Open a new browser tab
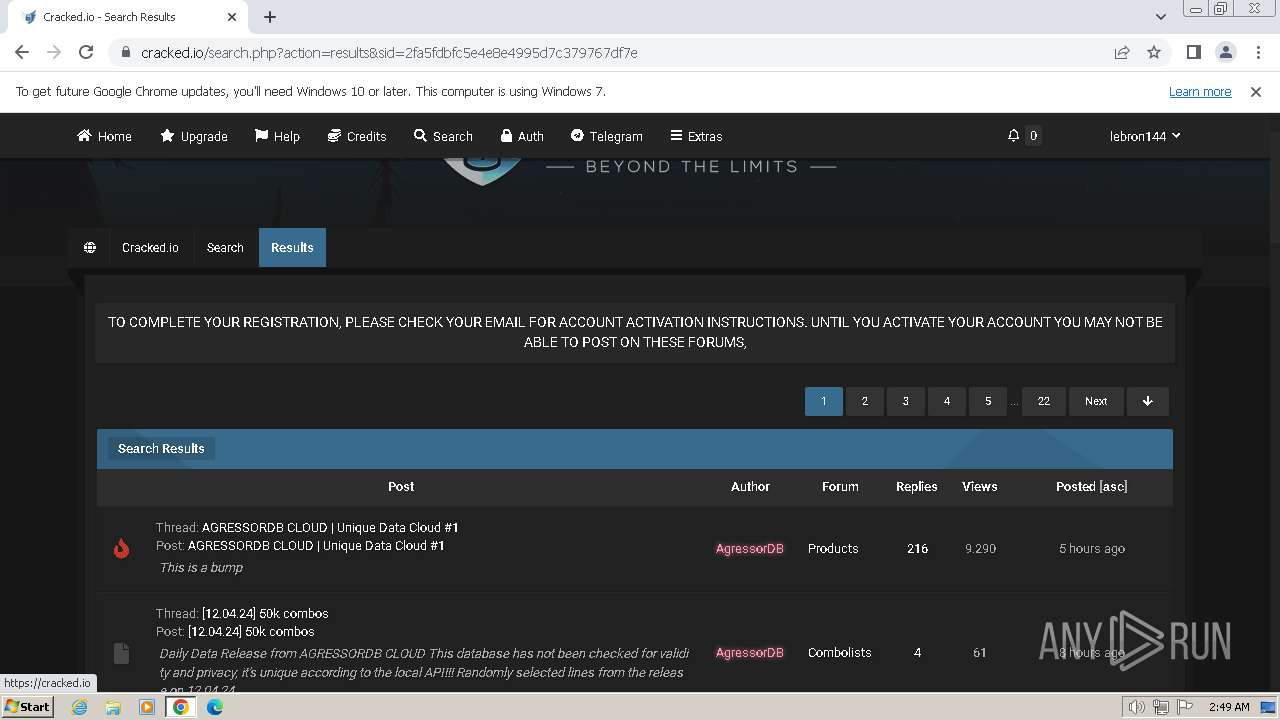 click(270, 17)
